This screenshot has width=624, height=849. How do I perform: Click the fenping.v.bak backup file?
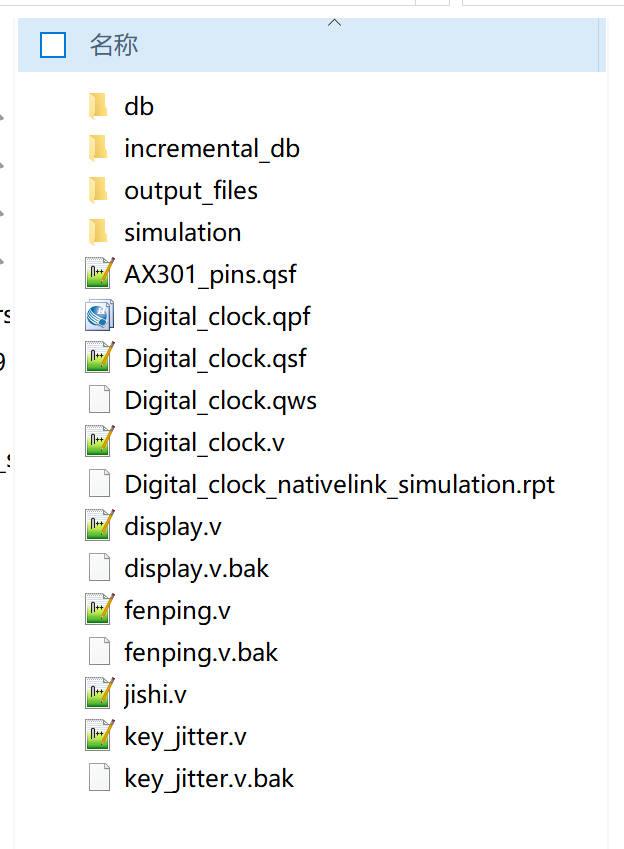point(200,652)
